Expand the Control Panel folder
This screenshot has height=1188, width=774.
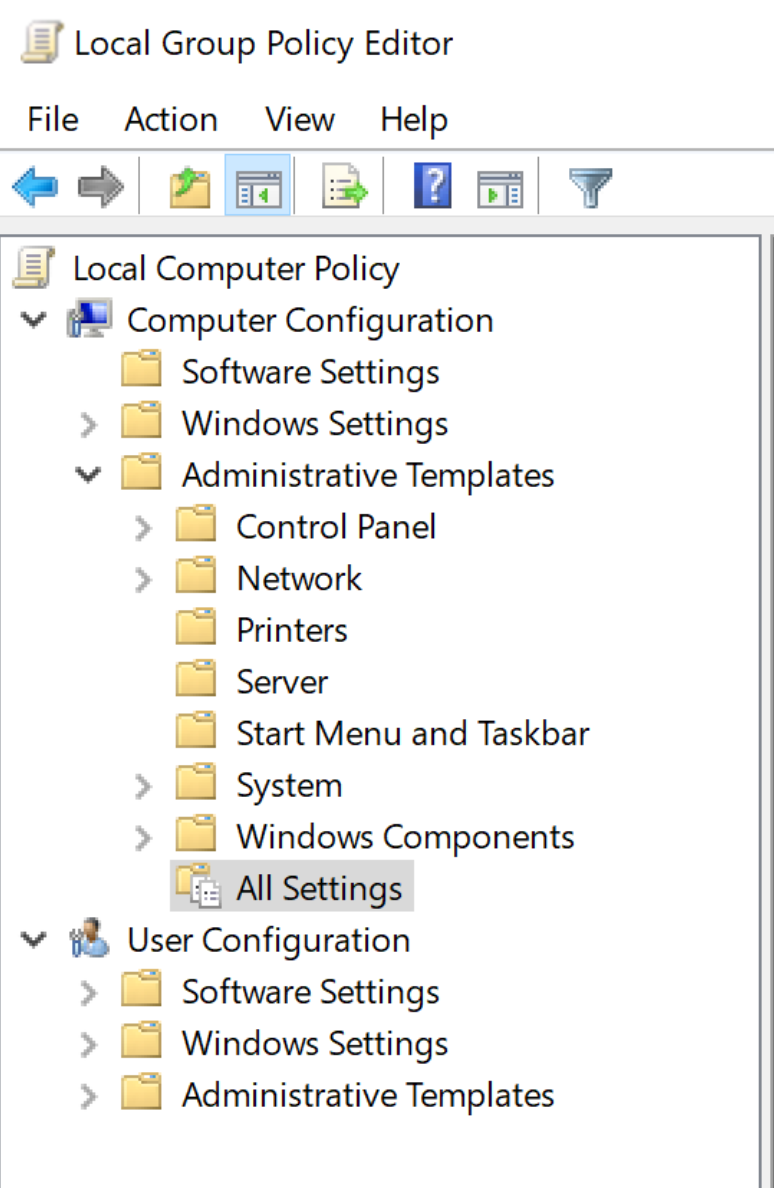tap(144, 527)
